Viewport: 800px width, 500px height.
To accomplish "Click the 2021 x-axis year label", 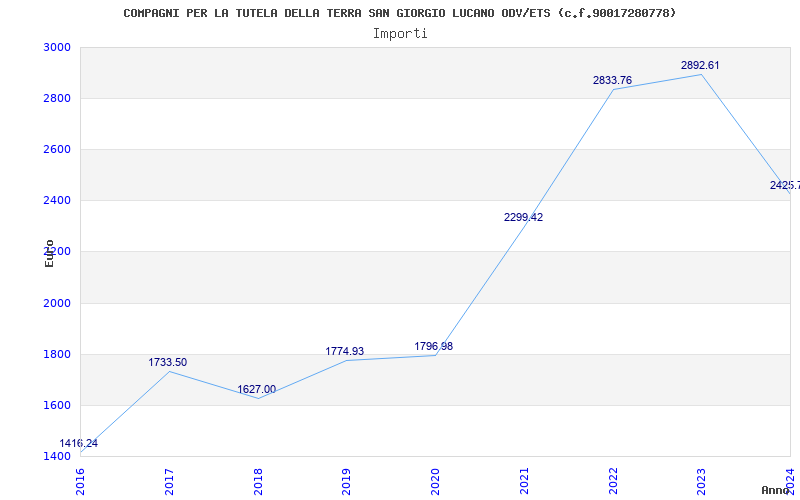I will coord(524,482).
